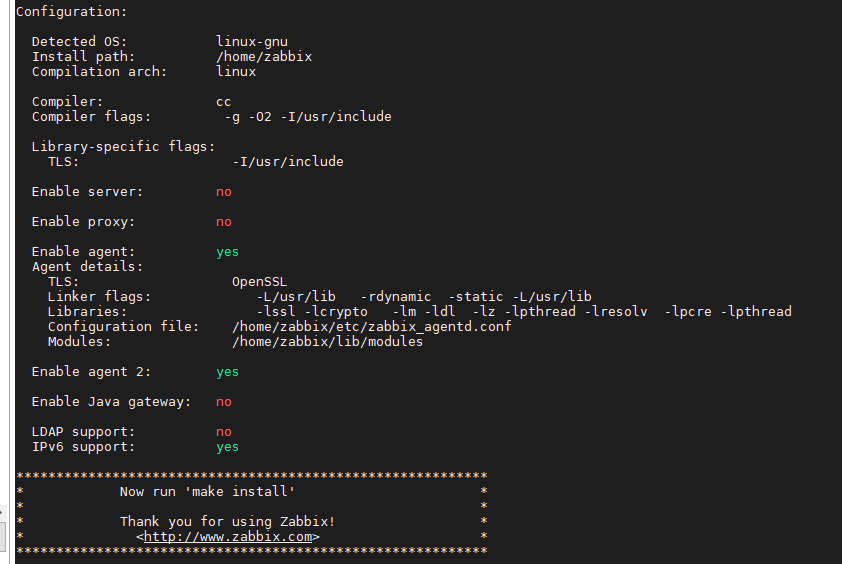842x564 pixels.
Task: Click the 'no' value for LDAP support
Action: click(224, 432)
